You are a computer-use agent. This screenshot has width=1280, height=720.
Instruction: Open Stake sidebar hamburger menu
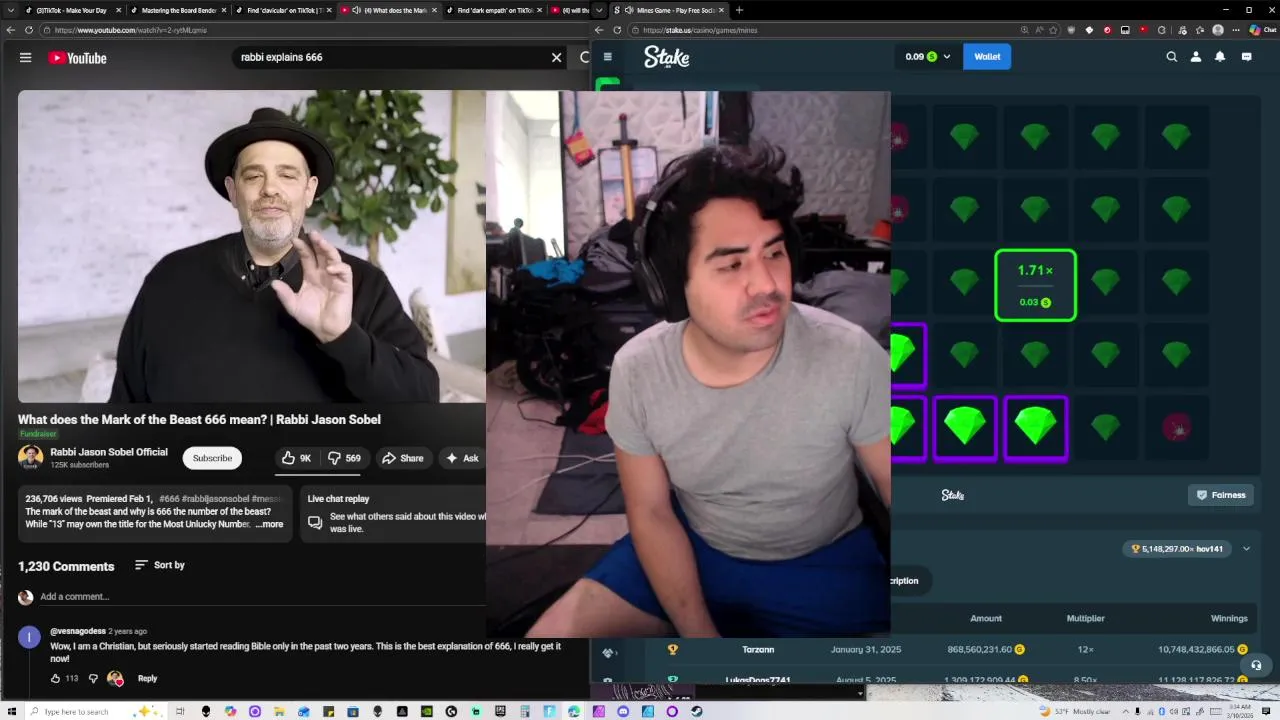coord(607,57)
